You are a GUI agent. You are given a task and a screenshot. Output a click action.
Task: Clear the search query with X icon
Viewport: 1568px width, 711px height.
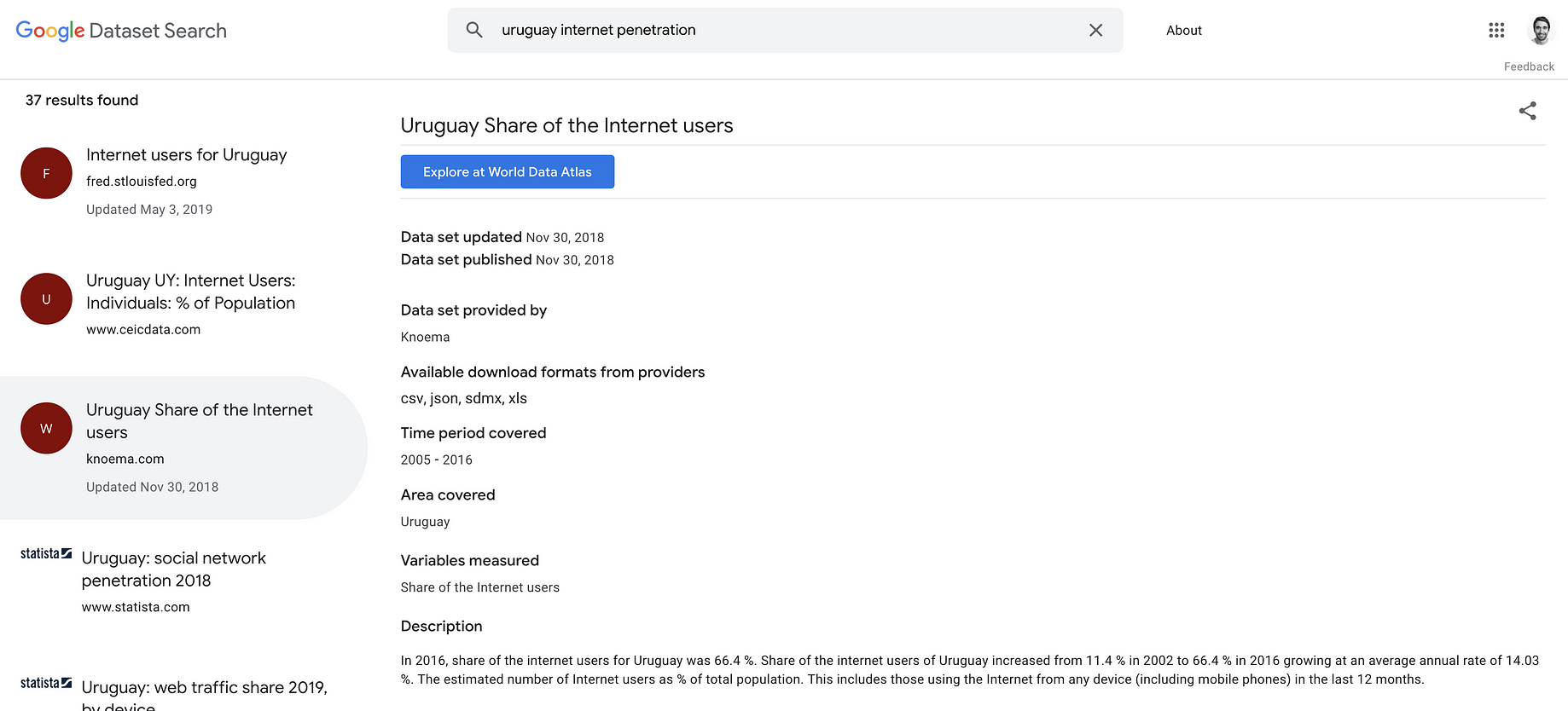point(1096,30)
